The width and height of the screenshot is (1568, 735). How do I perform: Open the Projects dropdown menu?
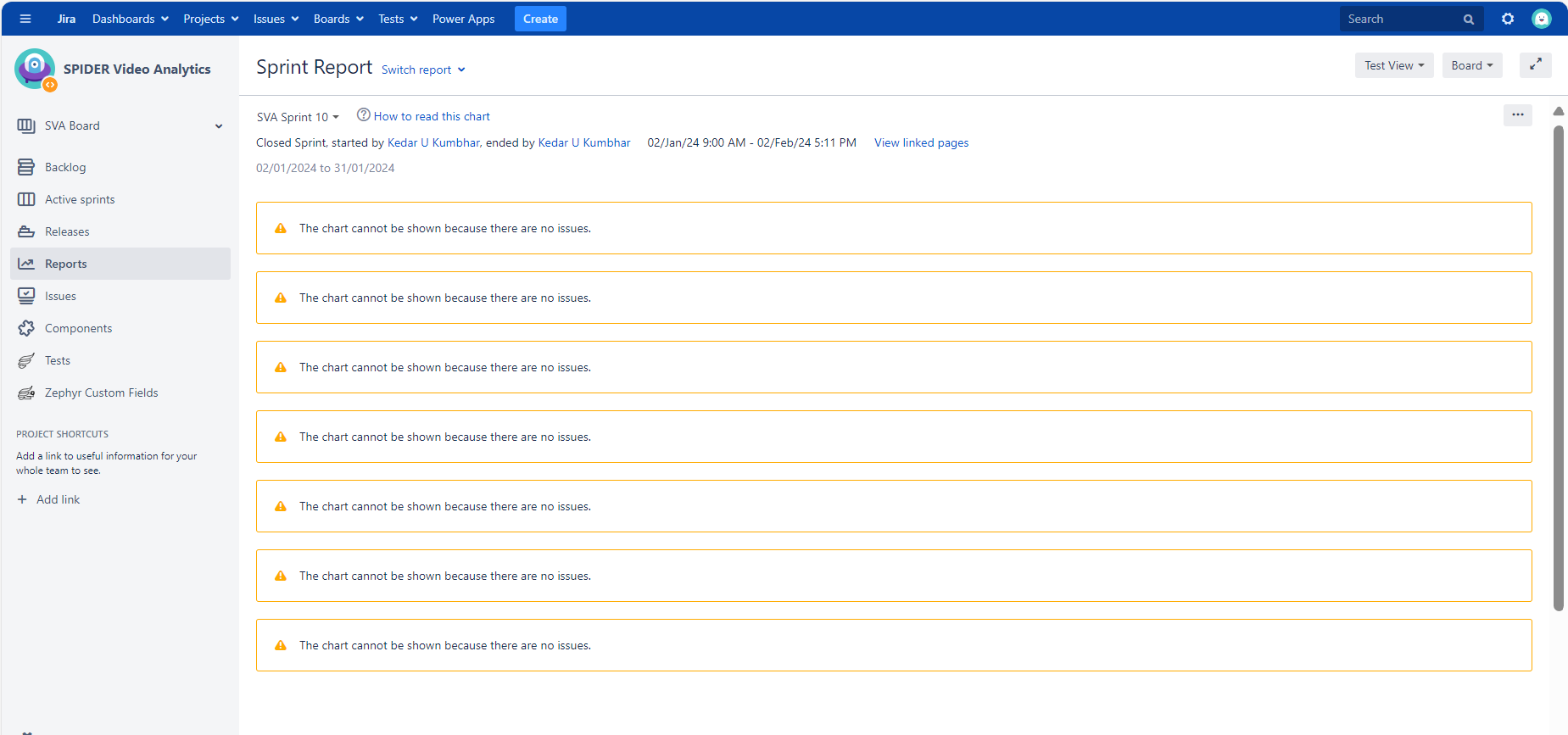tap(211, 19)
